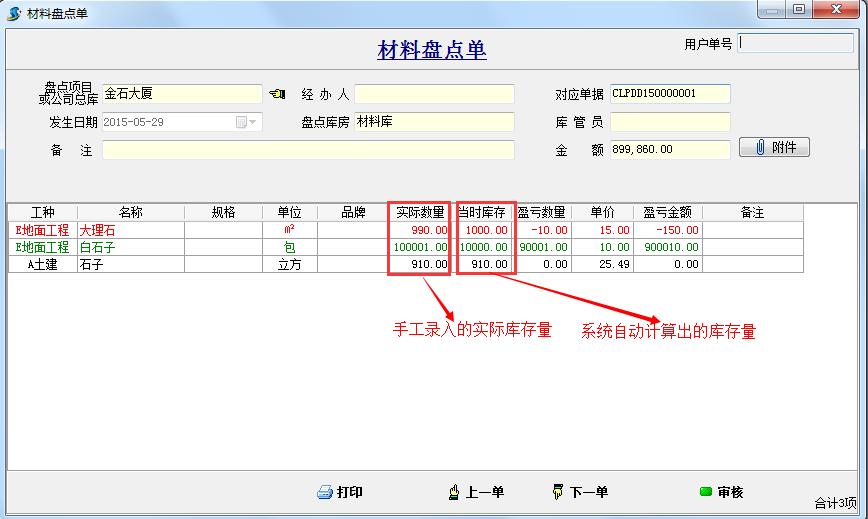Click the 材料盘点单 title link

432,51
